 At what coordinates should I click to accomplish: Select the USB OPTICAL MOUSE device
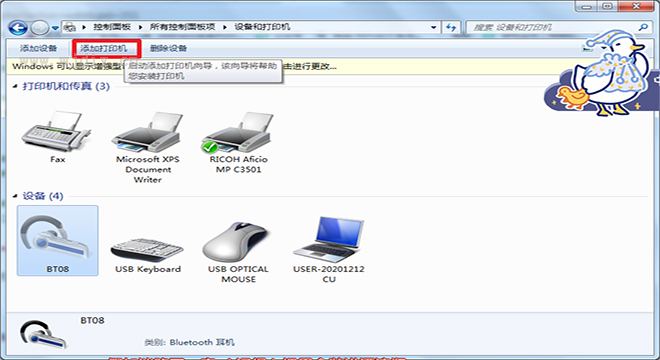[x=237, y=242]
